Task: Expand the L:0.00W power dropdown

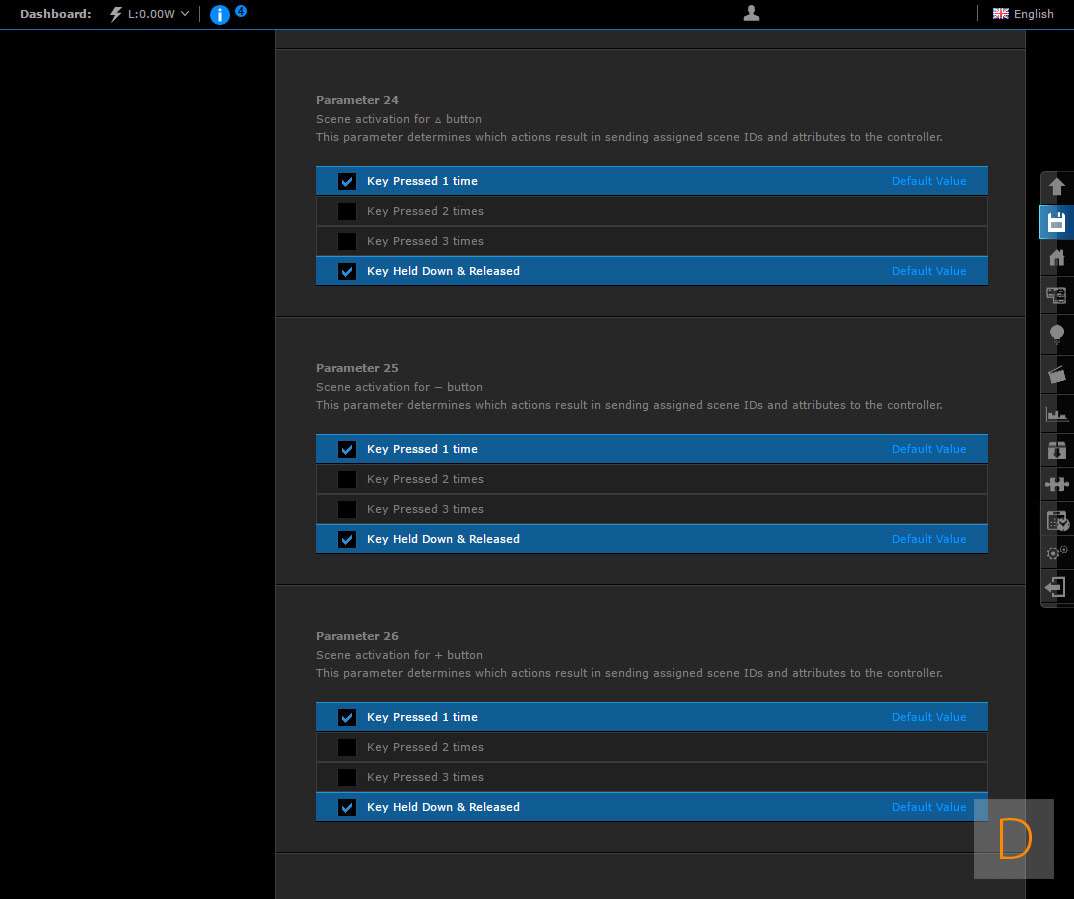Action: click(x=150, y=14)
